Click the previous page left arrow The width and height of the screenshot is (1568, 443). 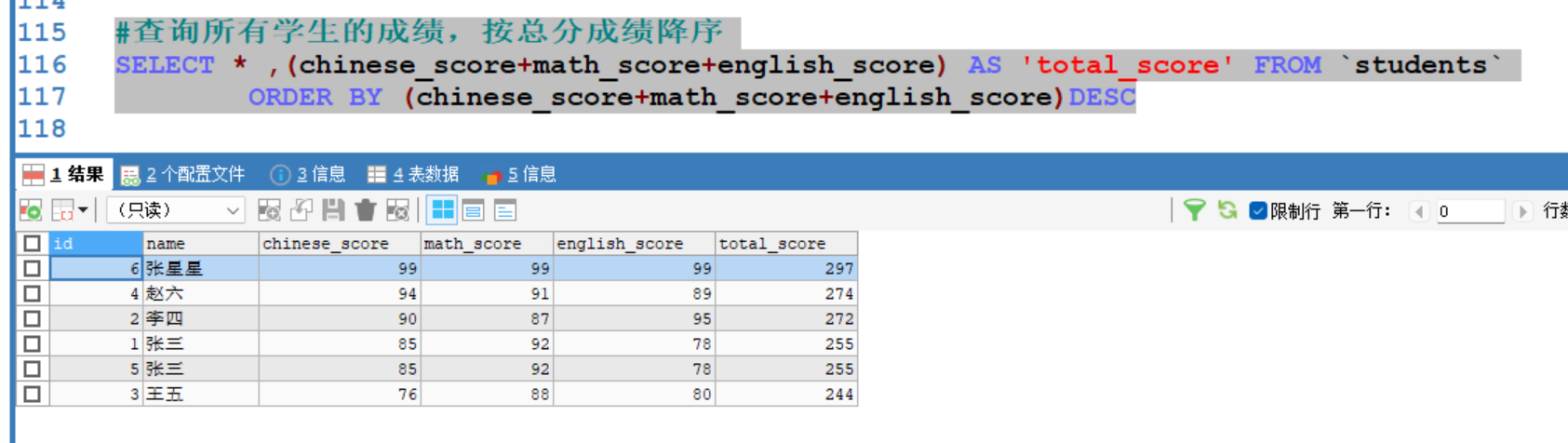1419,211
